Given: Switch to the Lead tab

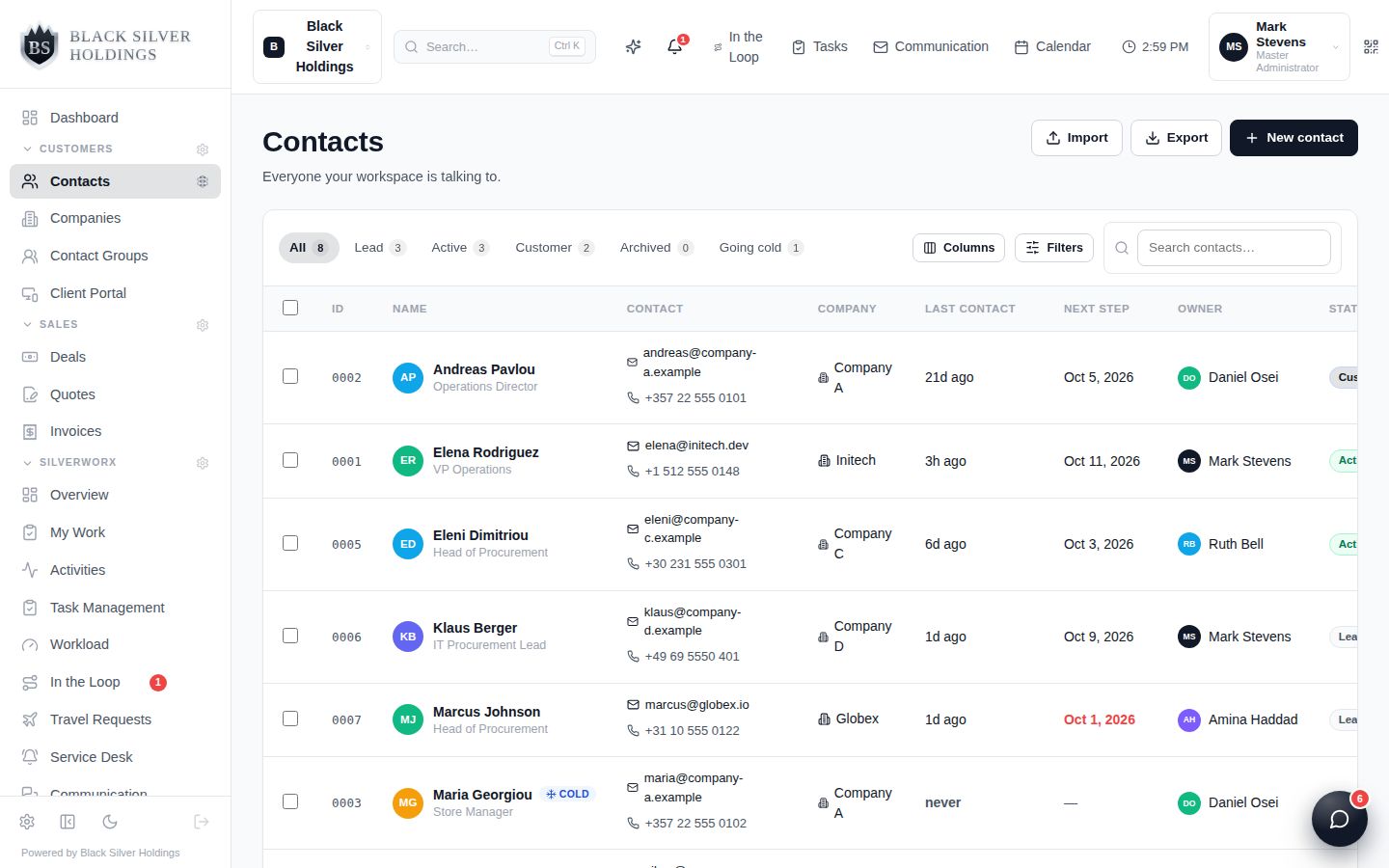Looking at the screenshot, I should coord(379,248).
